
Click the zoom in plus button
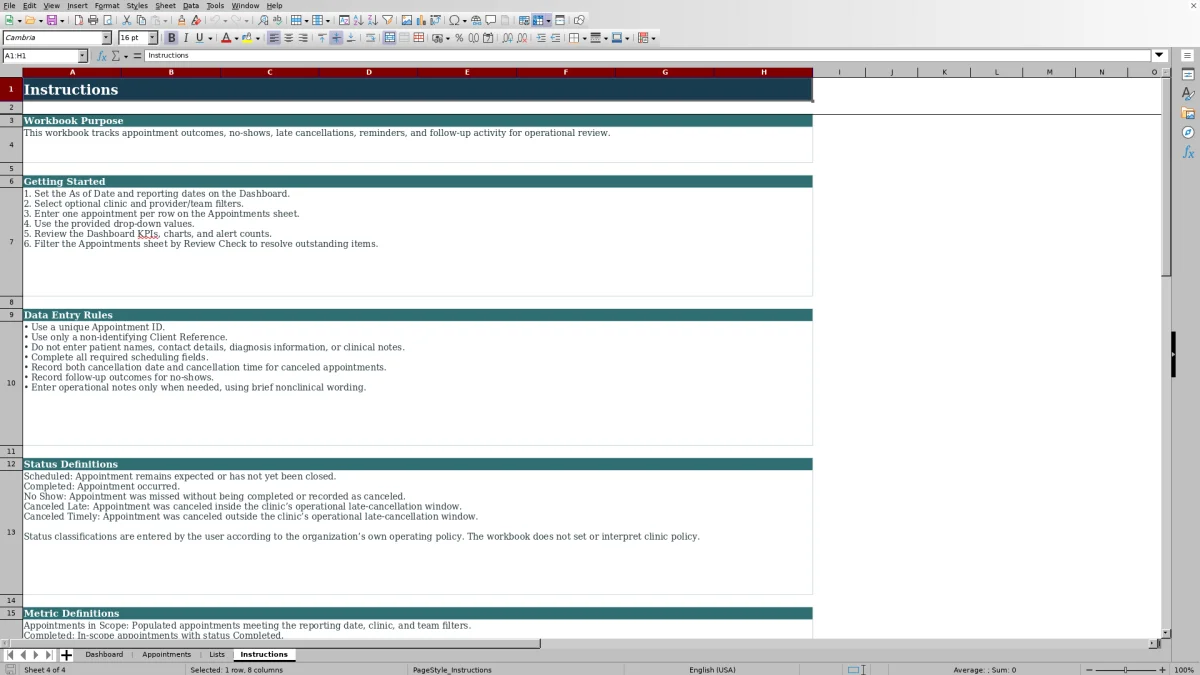tap(1162, 670)
